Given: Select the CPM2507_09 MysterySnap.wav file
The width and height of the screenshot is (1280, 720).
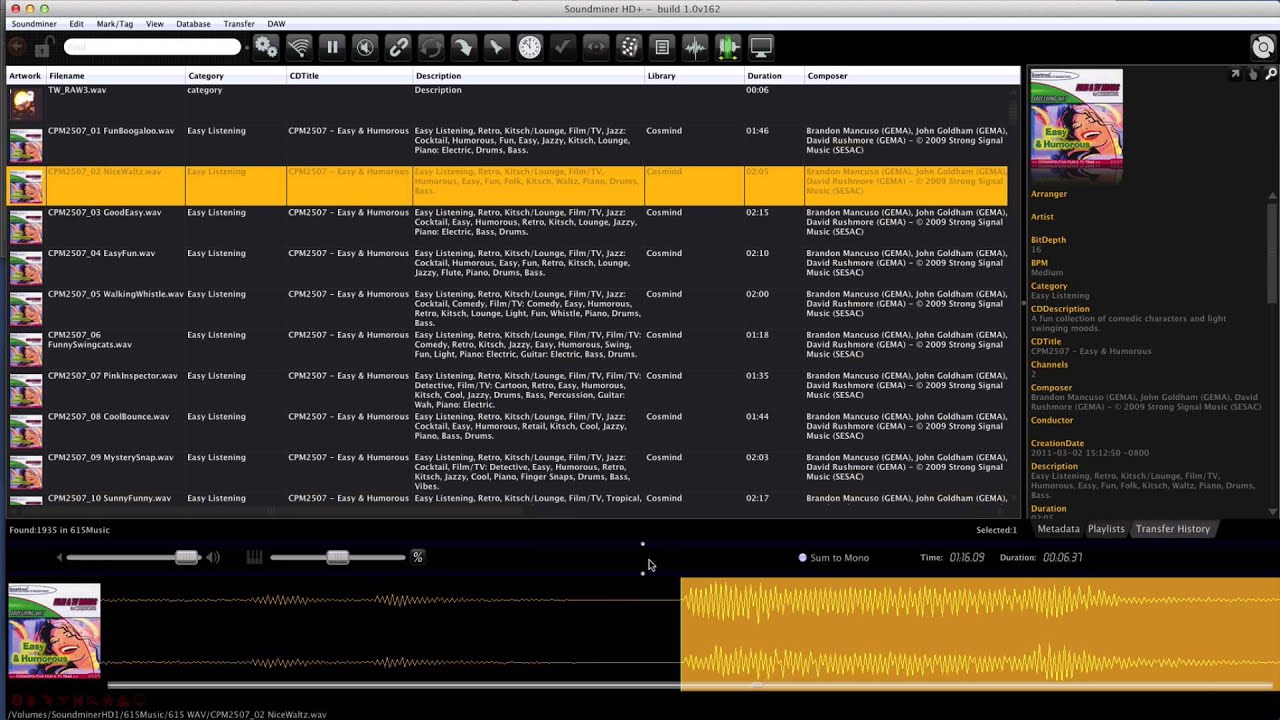Looking at the screenshot, I should pos(110,458).
